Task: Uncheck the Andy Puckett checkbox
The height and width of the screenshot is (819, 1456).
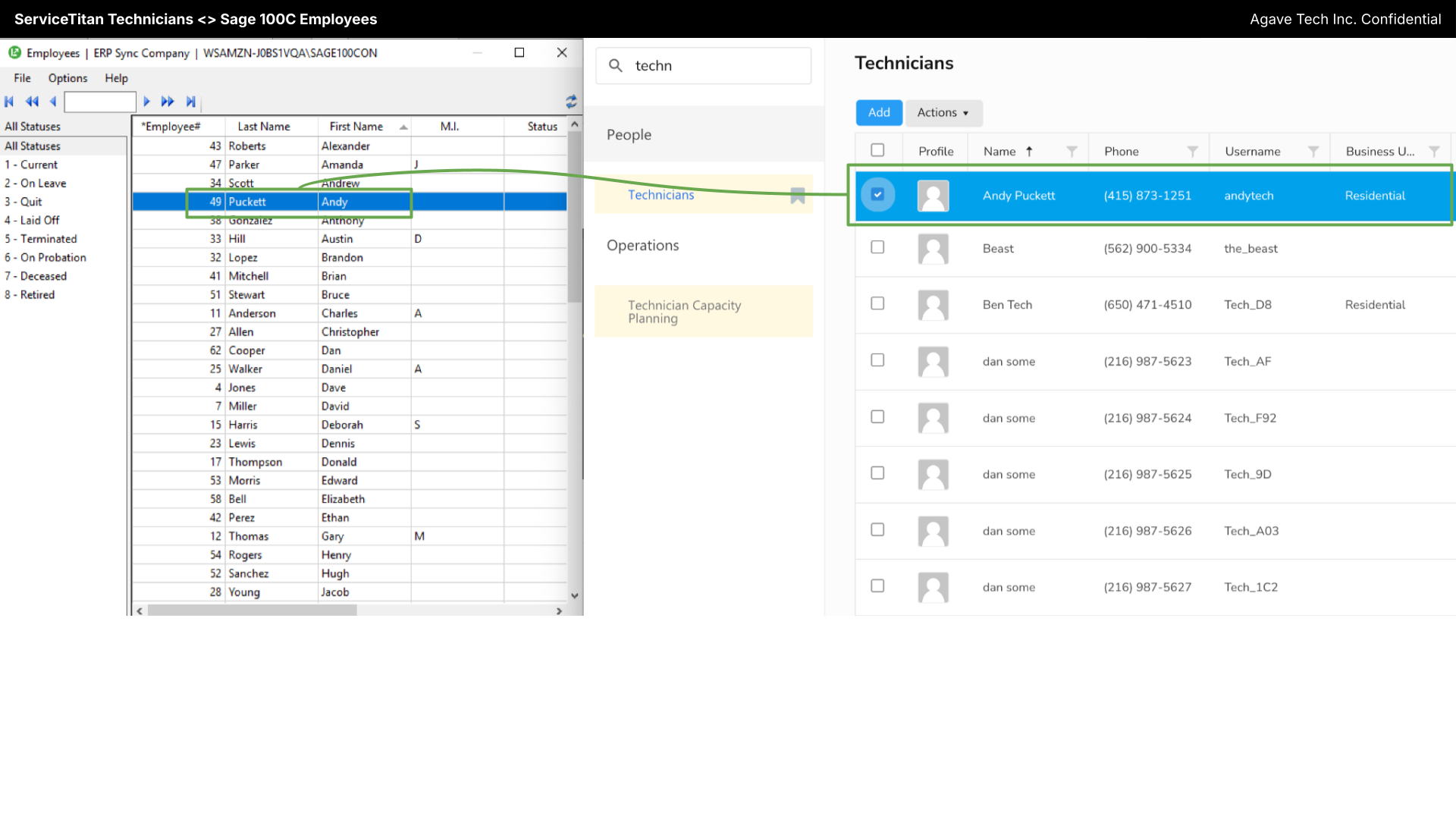Action: coord(877,195)
